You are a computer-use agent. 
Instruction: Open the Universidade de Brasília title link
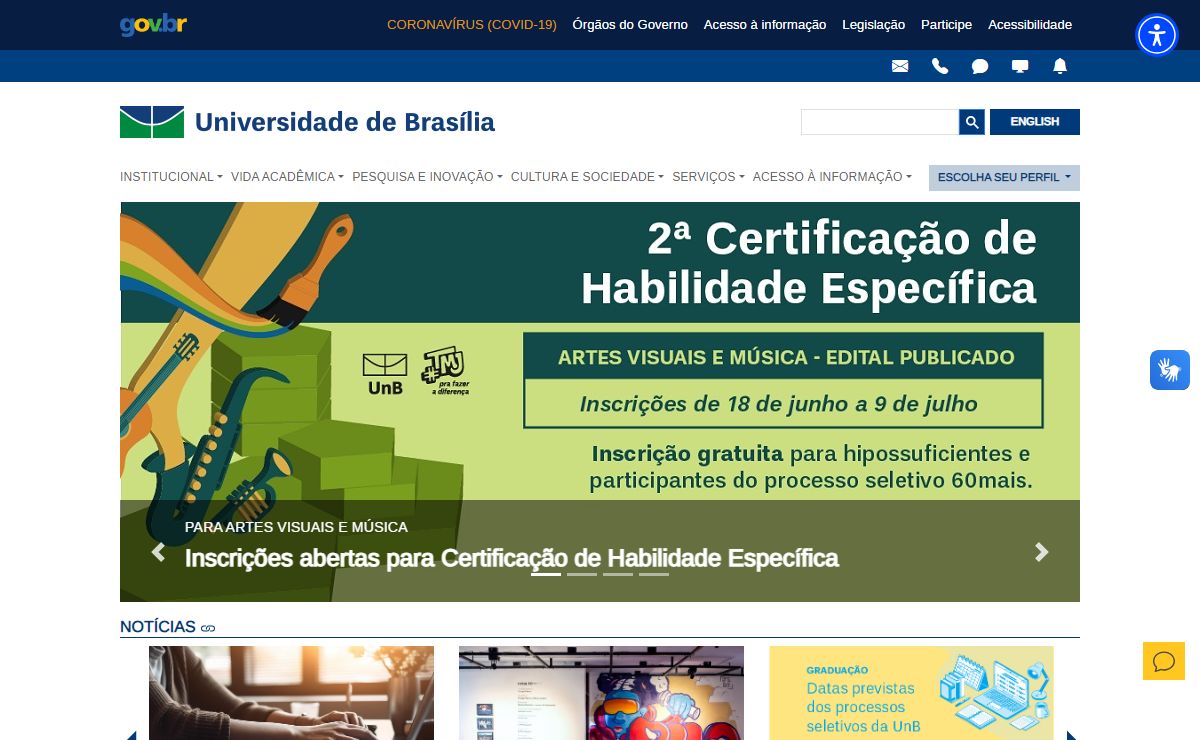345,122
